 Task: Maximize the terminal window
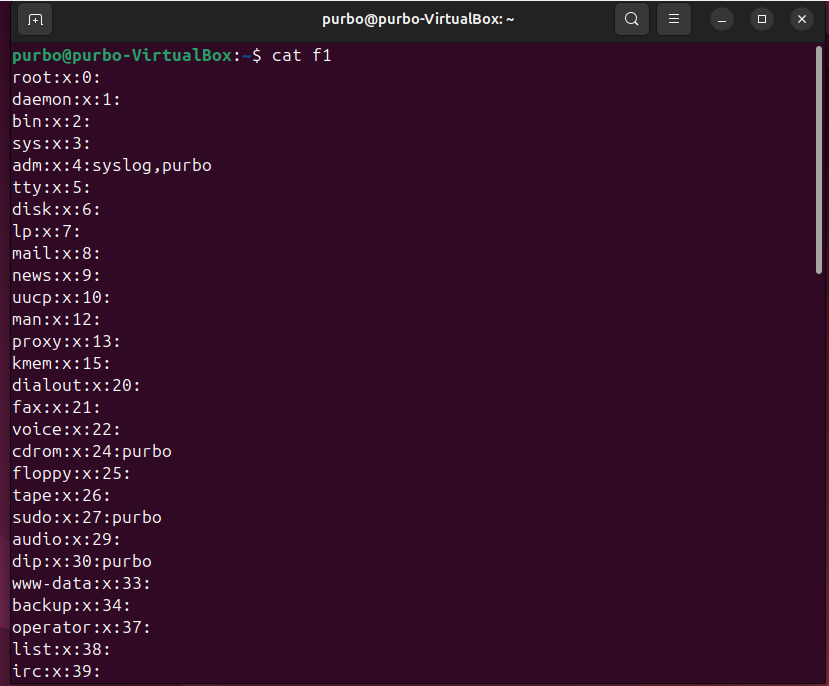click(762, 20)
